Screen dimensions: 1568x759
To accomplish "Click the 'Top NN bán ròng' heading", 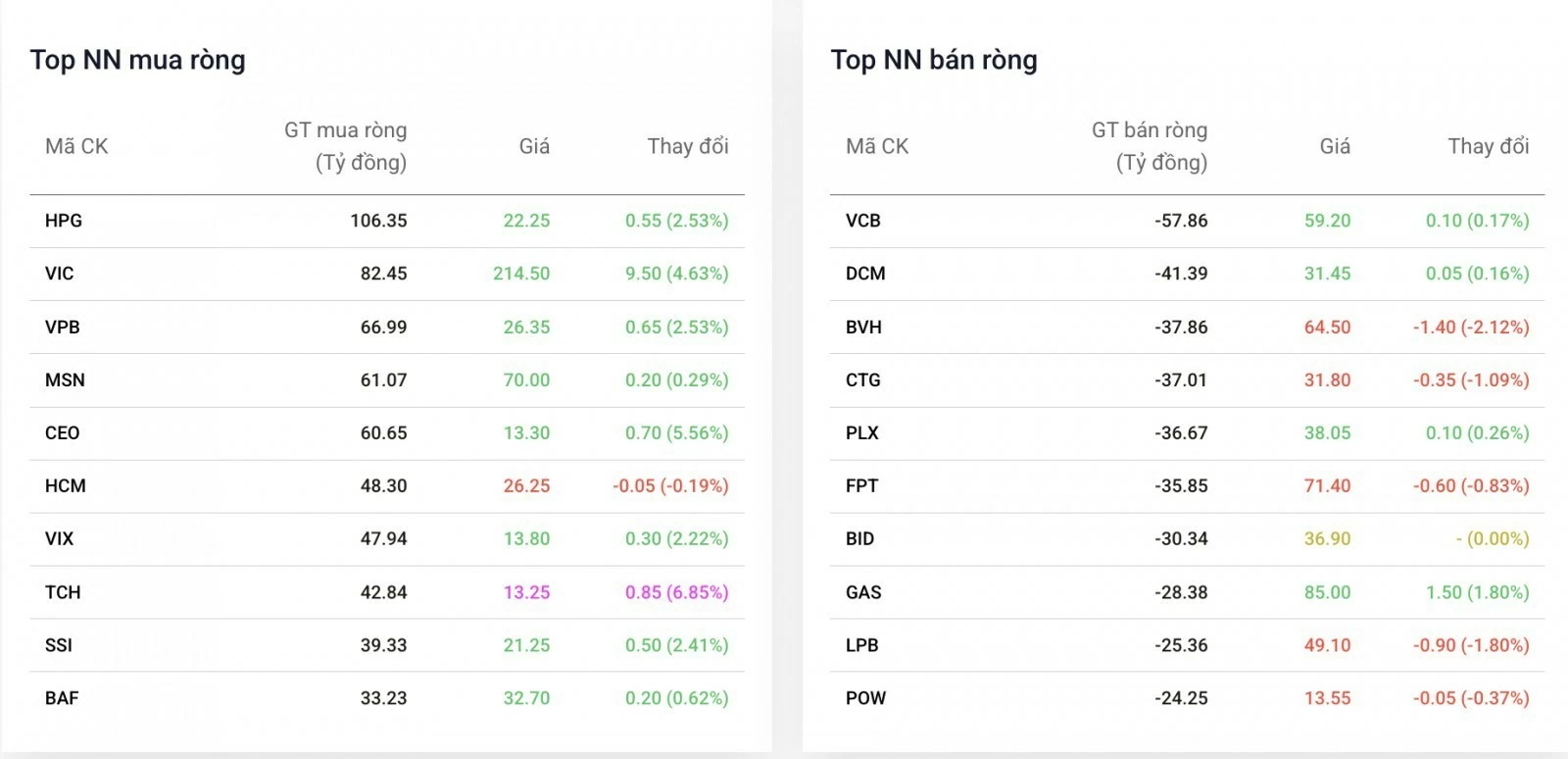I will (934, 60).
